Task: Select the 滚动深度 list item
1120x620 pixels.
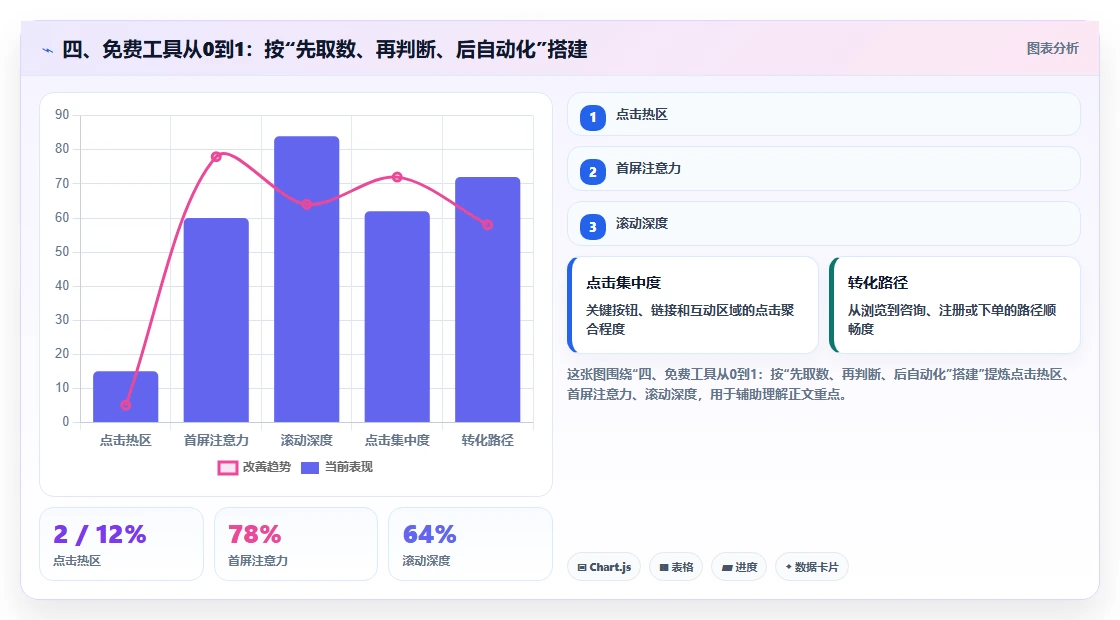Action: [824, 224]
